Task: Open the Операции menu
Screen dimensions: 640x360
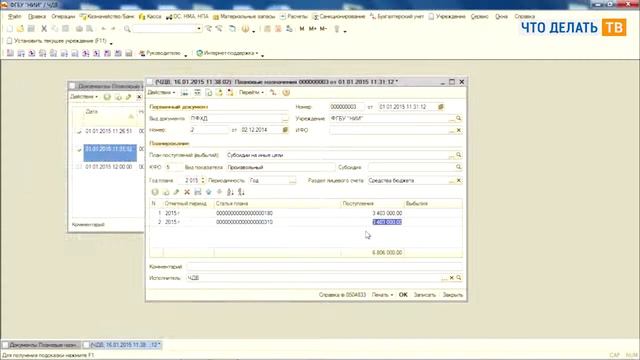Action: pyautogui.click(x=63, y=16)
